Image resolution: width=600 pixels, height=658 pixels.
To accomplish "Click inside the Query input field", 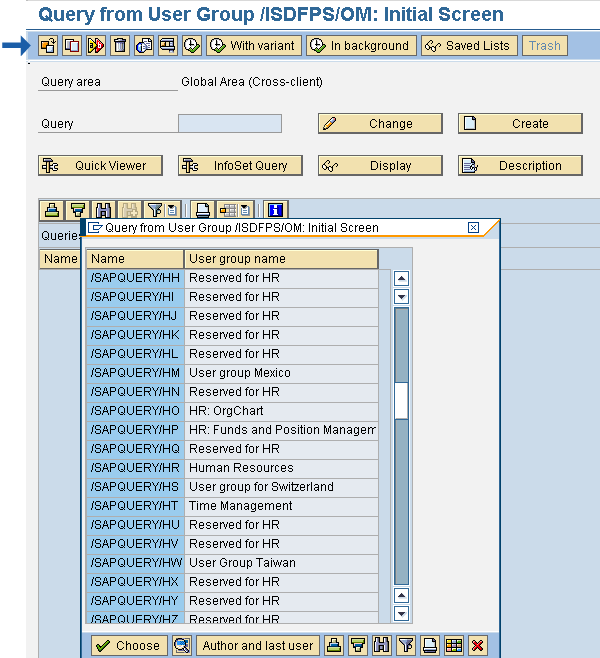I will 230,124.
